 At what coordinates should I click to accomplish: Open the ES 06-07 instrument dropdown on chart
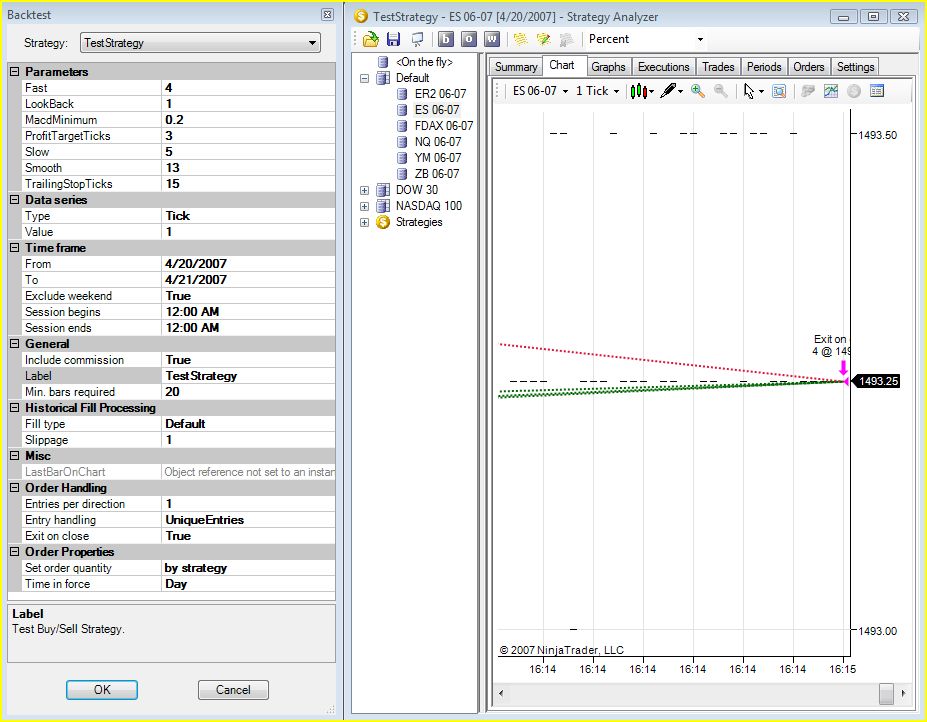tap(540, 91)
